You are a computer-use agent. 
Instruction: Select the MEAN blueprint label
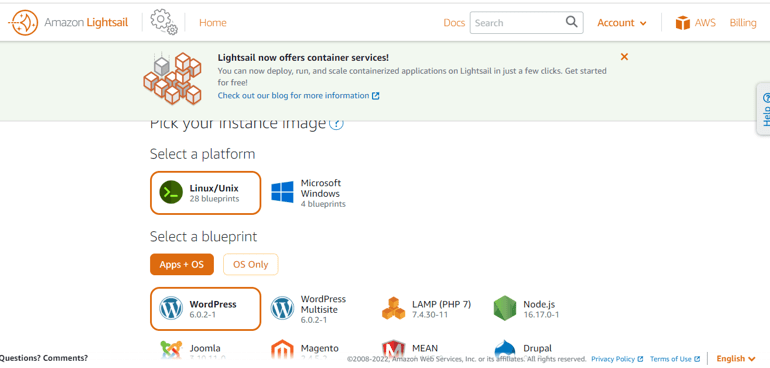pyautogui.click(x=425, y=348)
